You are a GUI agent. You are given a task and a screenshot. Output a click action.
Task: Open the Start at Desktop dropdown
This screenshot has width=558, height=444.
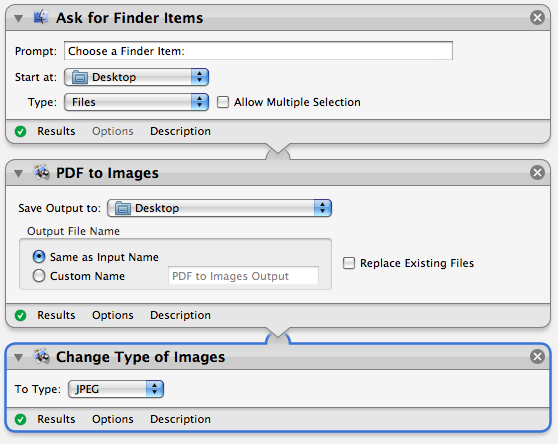click(x=136, y=77)
